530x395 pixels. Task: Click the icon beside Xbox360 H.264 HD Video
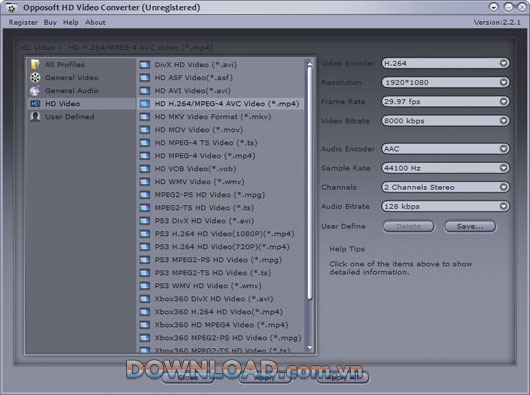tap(145, 312)
